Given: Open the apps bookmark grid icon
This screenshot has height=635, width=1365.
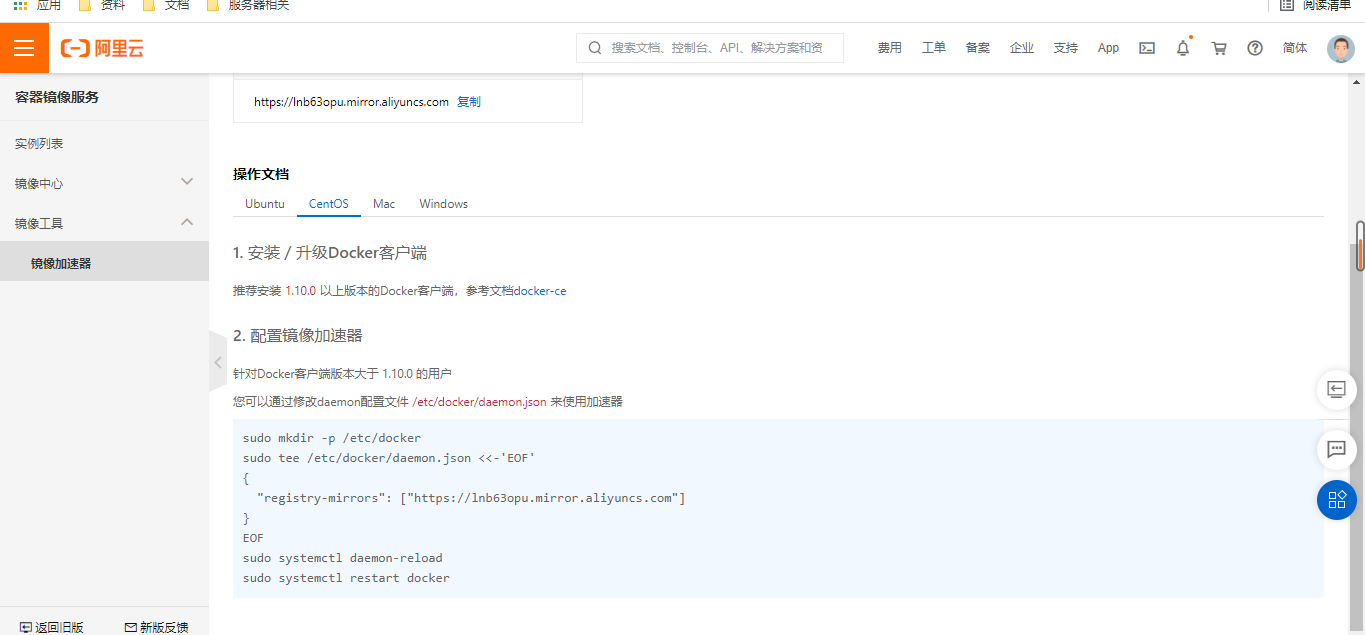Looking at the screenshot, I should pos(20,5).
